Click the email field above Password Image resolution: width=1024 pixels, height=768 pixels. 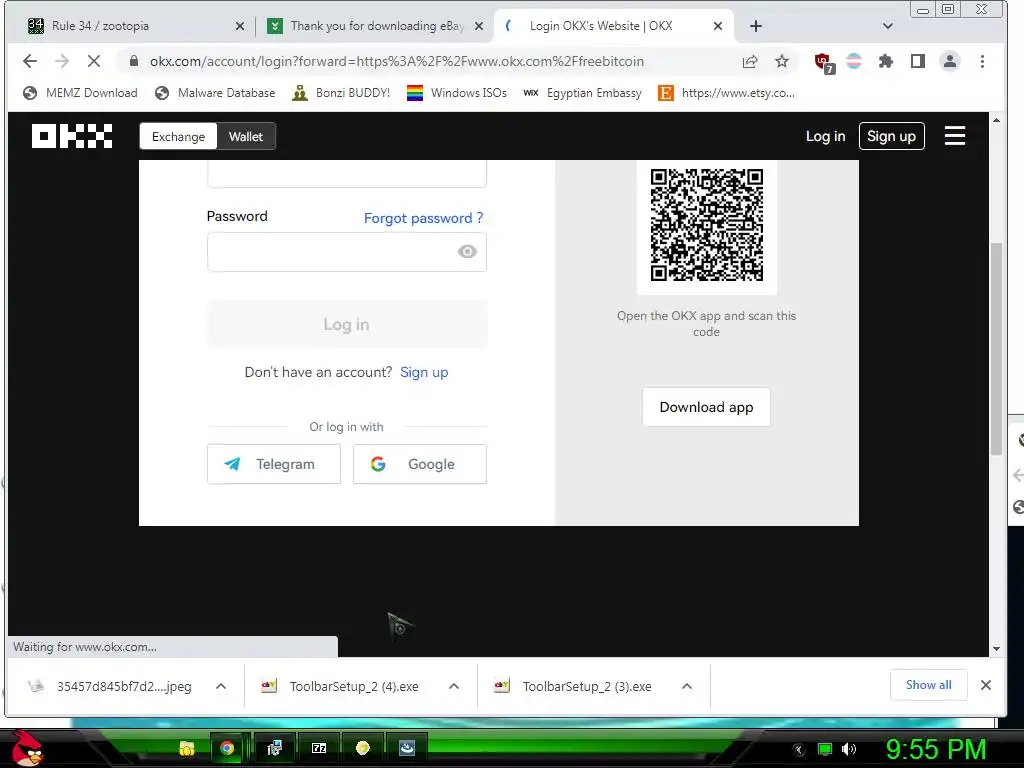pos(347,174)
